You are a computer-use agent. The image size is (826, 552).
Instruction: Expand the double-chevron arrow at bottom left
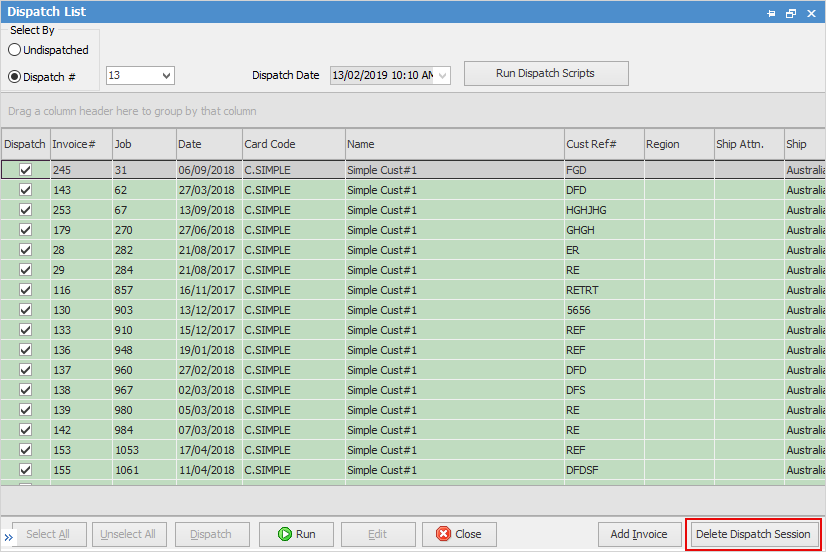click(8, 537)
